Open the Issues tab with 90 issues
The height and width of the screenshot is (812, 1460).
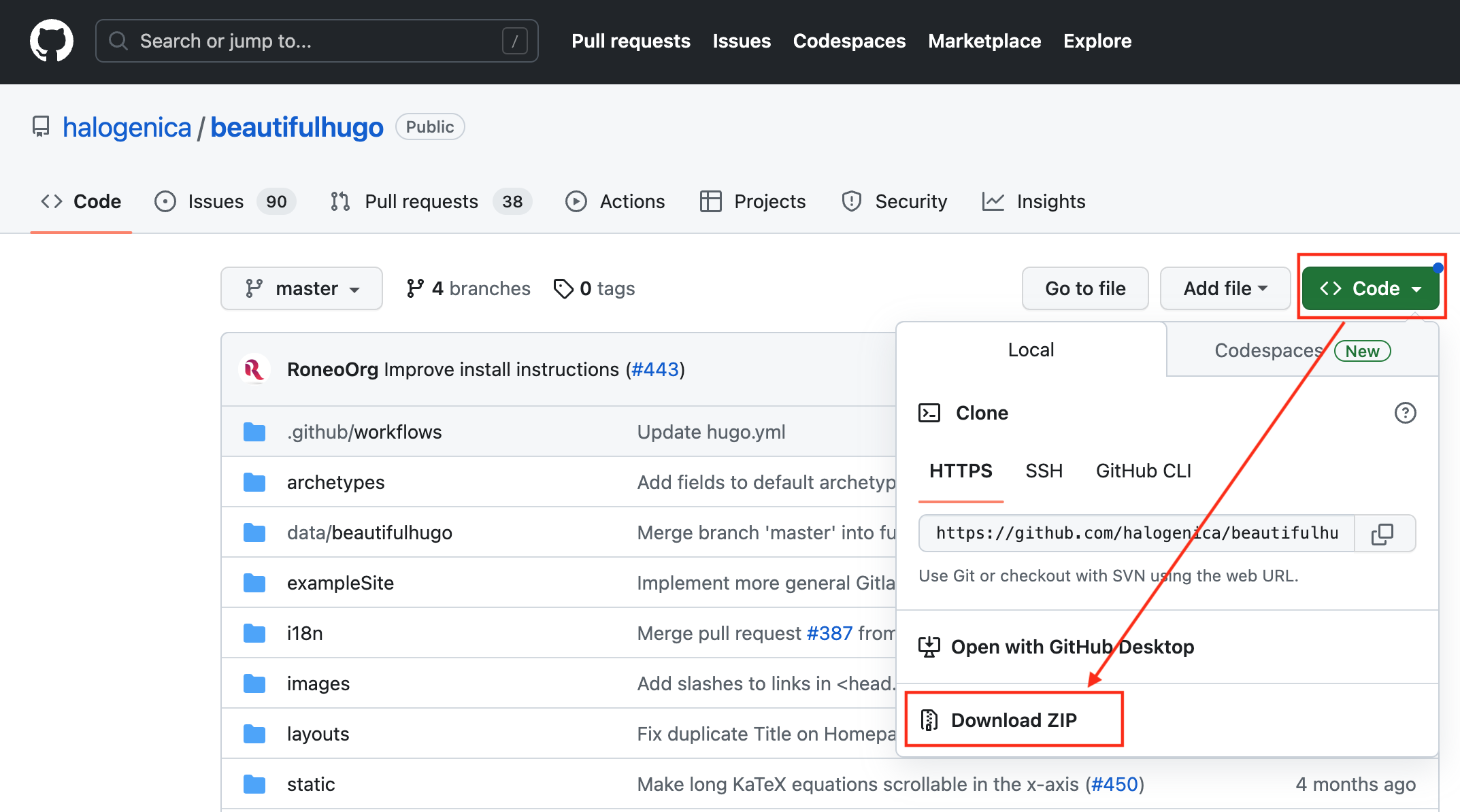pyautogui.click(x=225, y=201)
